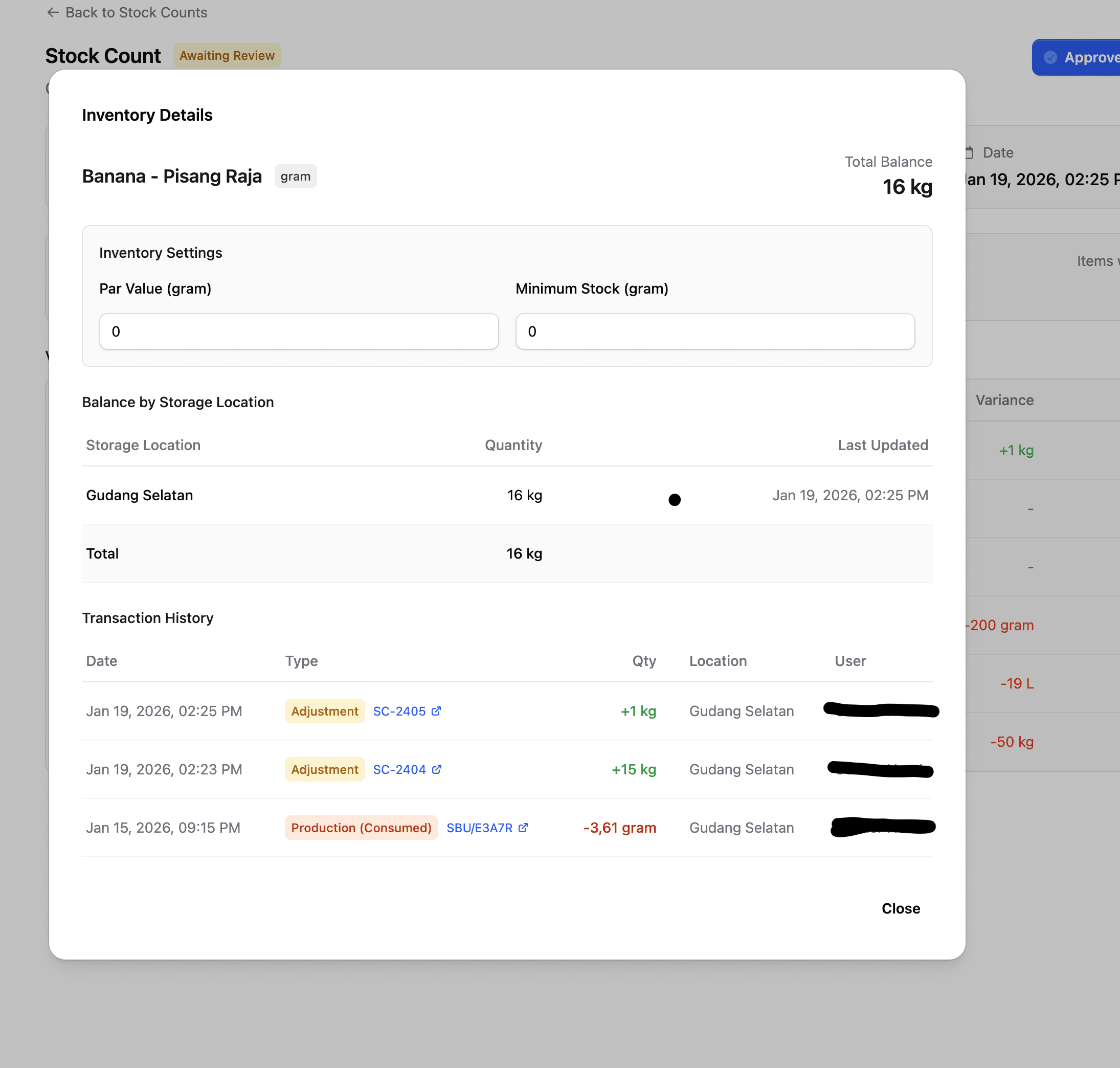Screen dimensions: 1120x1068
Task: Follow the SBU/E3A7R production link
Action: (479, 827)
